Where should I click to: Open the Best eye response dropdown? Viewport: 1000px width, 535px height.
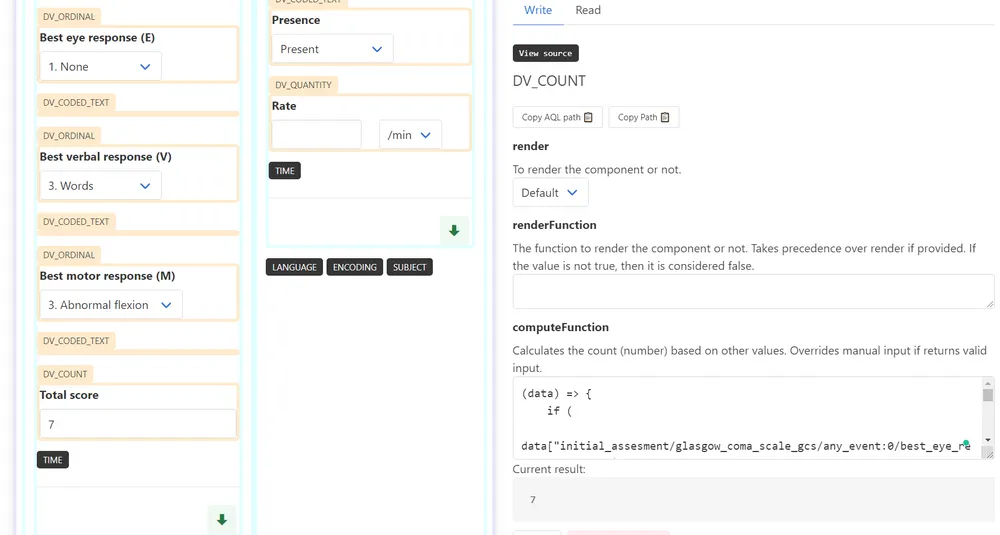click(x=100, y=67)
